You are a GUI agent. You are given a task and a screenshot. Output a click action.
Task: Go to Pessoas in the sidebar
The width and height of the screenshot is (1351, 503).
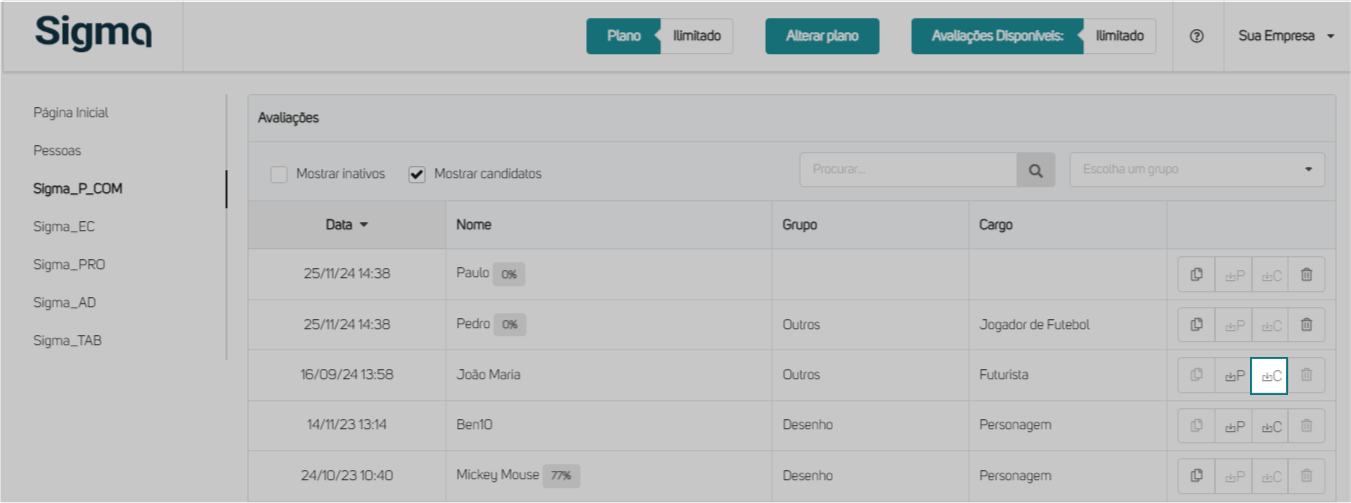[57, 151]
